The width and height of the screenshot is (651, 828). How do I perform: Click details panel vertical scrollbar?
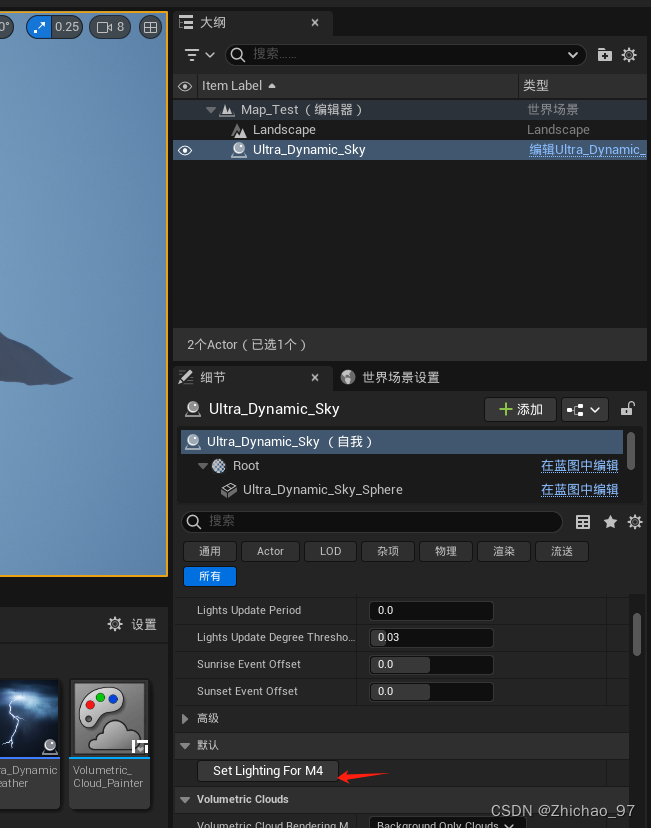637,634
